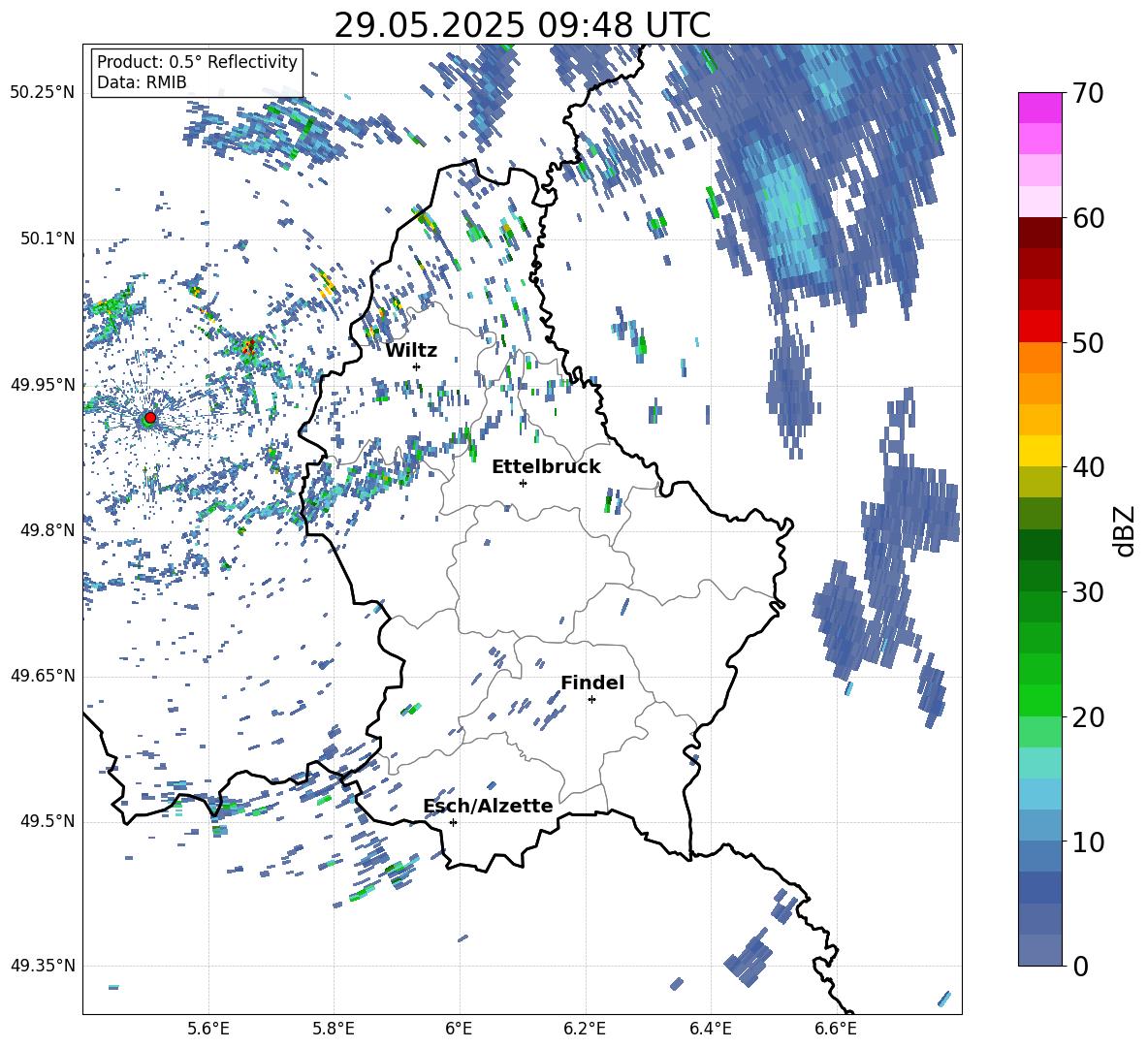Click the 6.4°E longitude tick label
The width and height of the screenshot is (1148, 1048).
click(710, 1029)
